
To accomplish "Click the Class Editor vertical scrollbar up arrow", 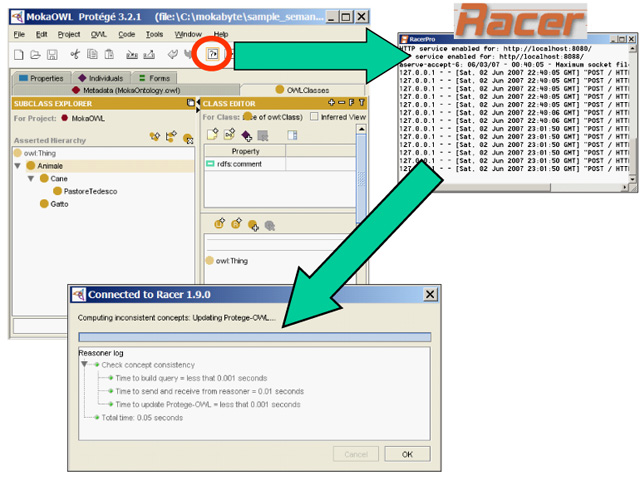I will point(361,129).
